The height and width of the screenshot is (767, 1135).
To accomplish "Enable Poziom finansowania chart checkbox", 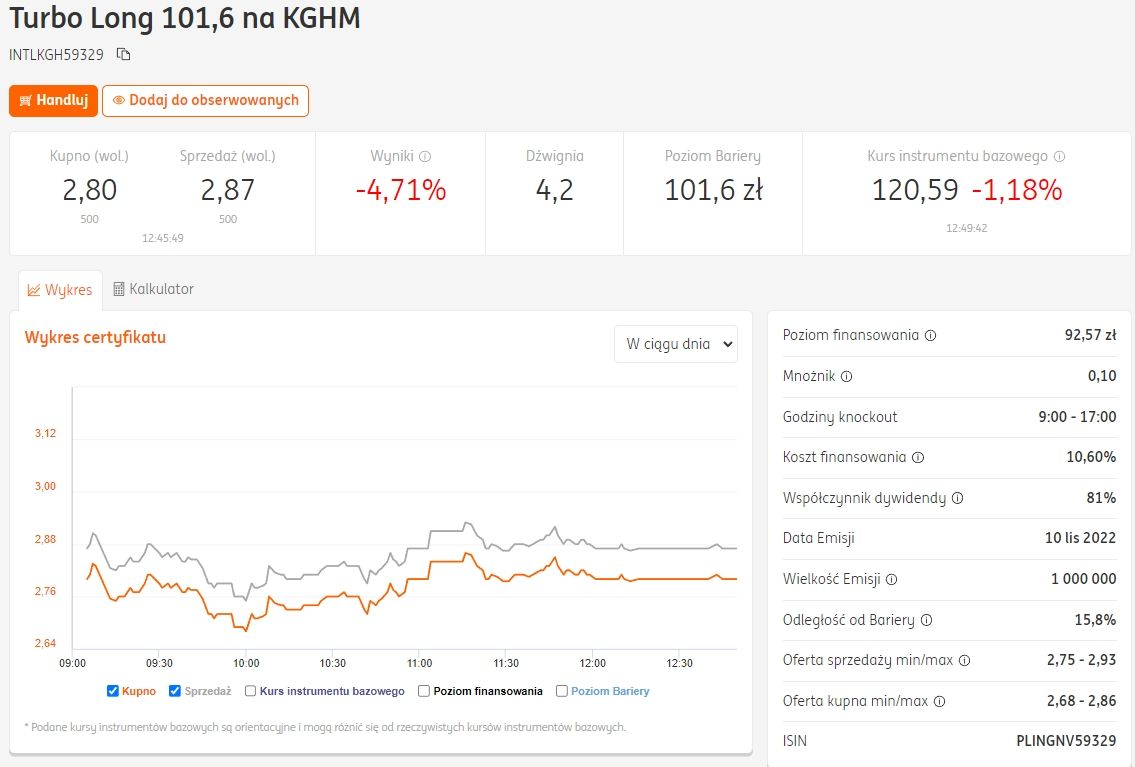I will [424, 691].
